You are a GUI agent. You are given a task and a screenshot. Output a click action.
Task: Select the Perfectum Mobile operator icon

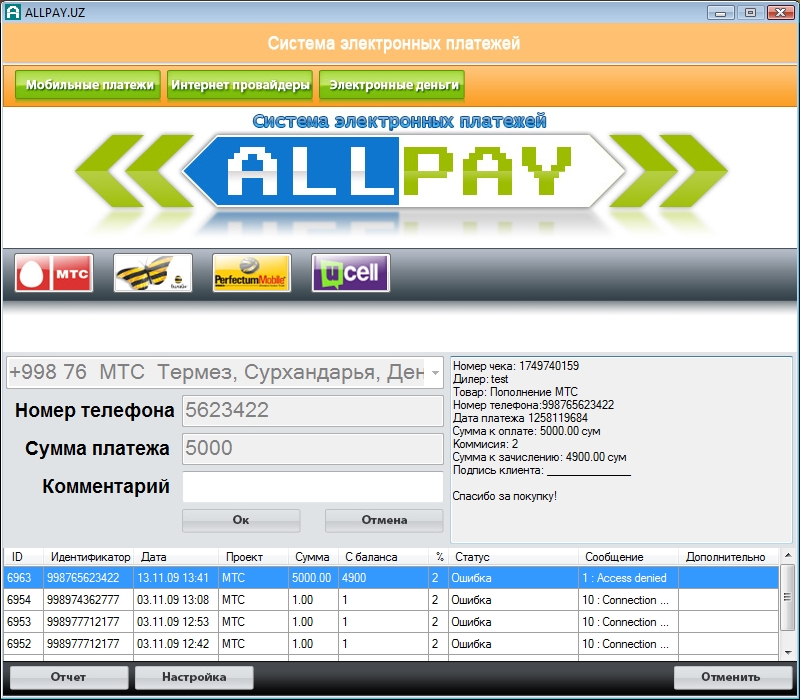click(x=251, y=273)
